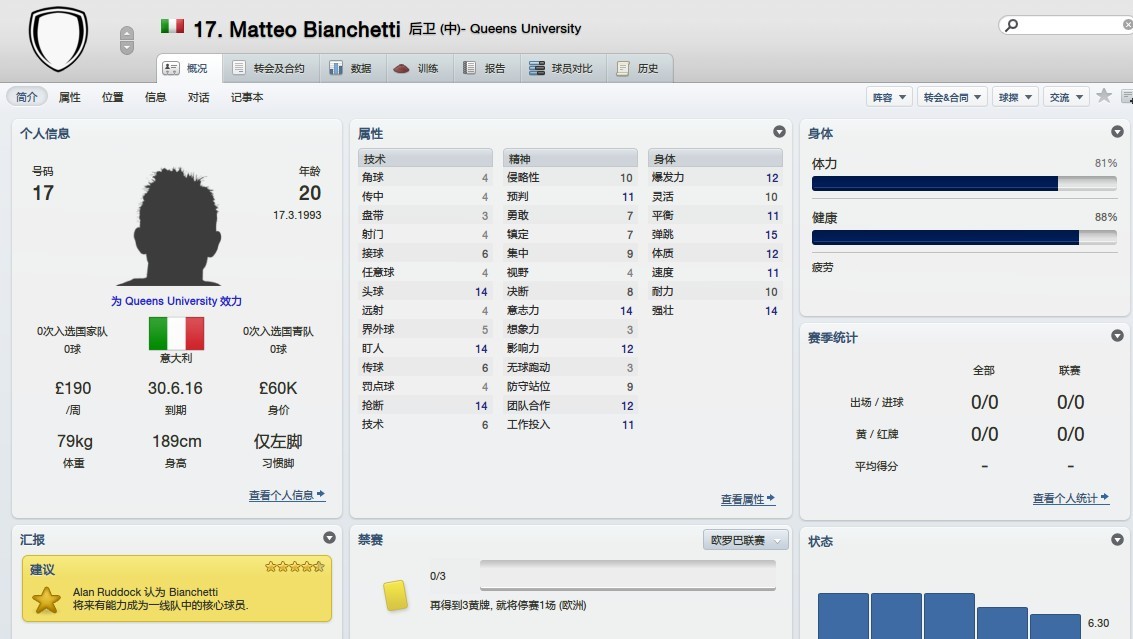Click the 查看个人信息 link
The image size is (1133, 639).
(x=287, y=495)
